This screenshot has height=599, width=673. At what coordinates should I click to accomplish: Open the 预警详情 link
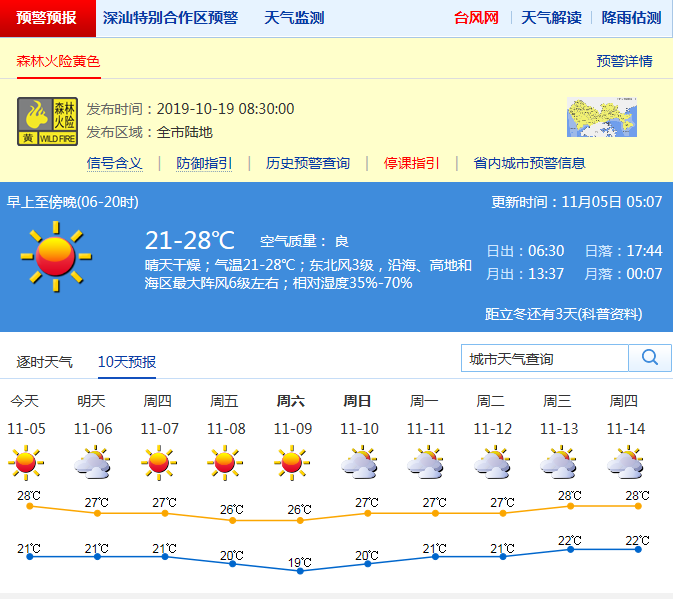click(624, 61)
